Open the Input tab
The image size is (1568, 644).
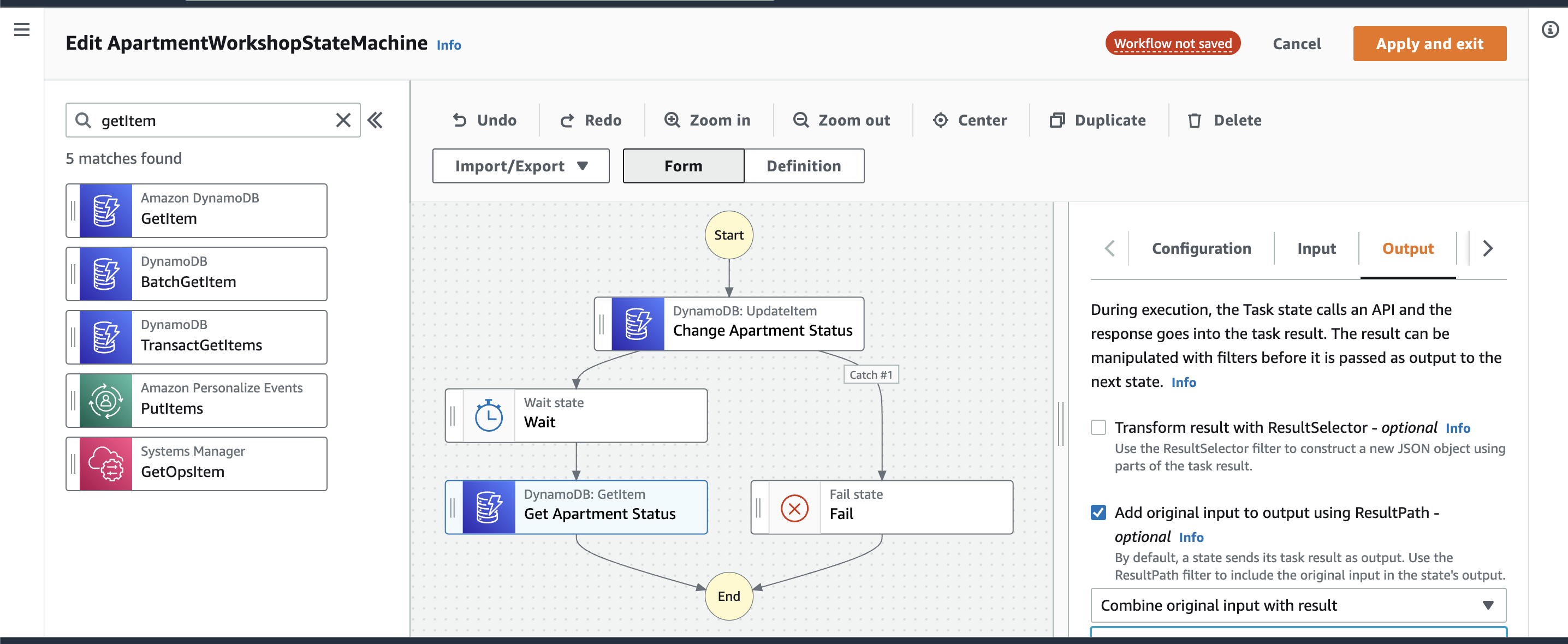[1316, 248]
